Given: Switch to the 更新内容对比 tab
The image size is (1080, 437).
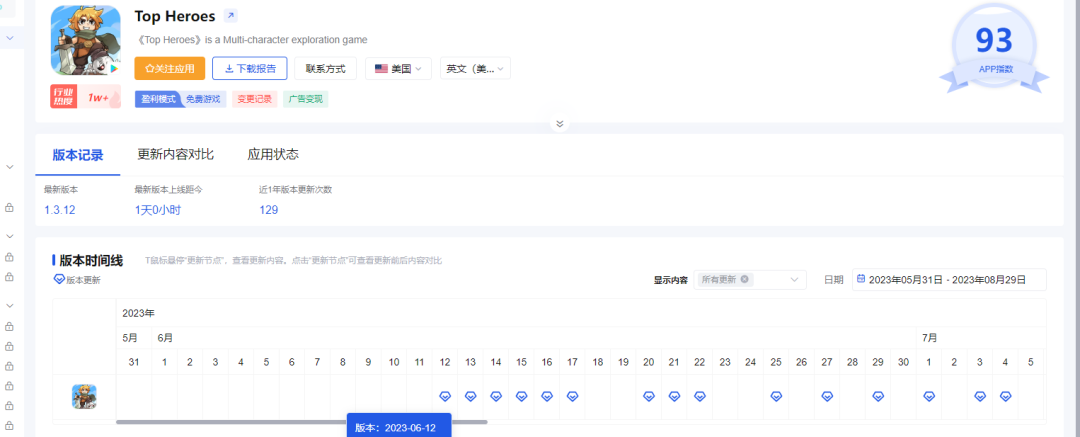Looking at the screenshot, I should (x=176, y=154).
